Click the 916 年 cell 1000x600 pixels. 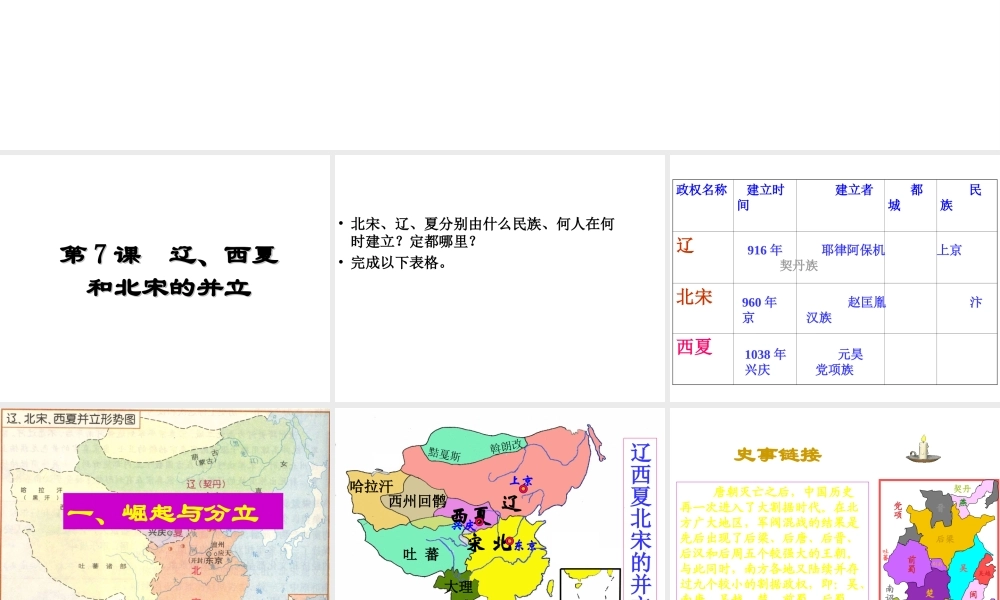pos(765,250)
